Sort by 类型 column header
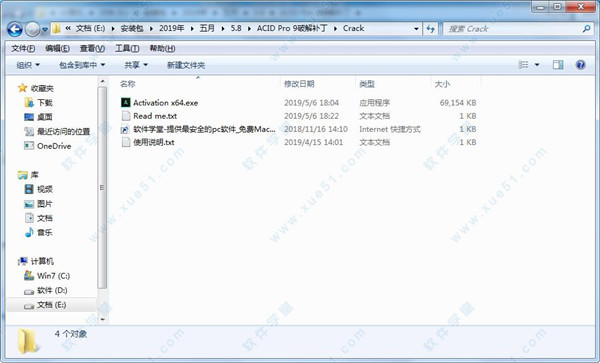This screenshot has height=363, width=600. [x=367, y=84]
